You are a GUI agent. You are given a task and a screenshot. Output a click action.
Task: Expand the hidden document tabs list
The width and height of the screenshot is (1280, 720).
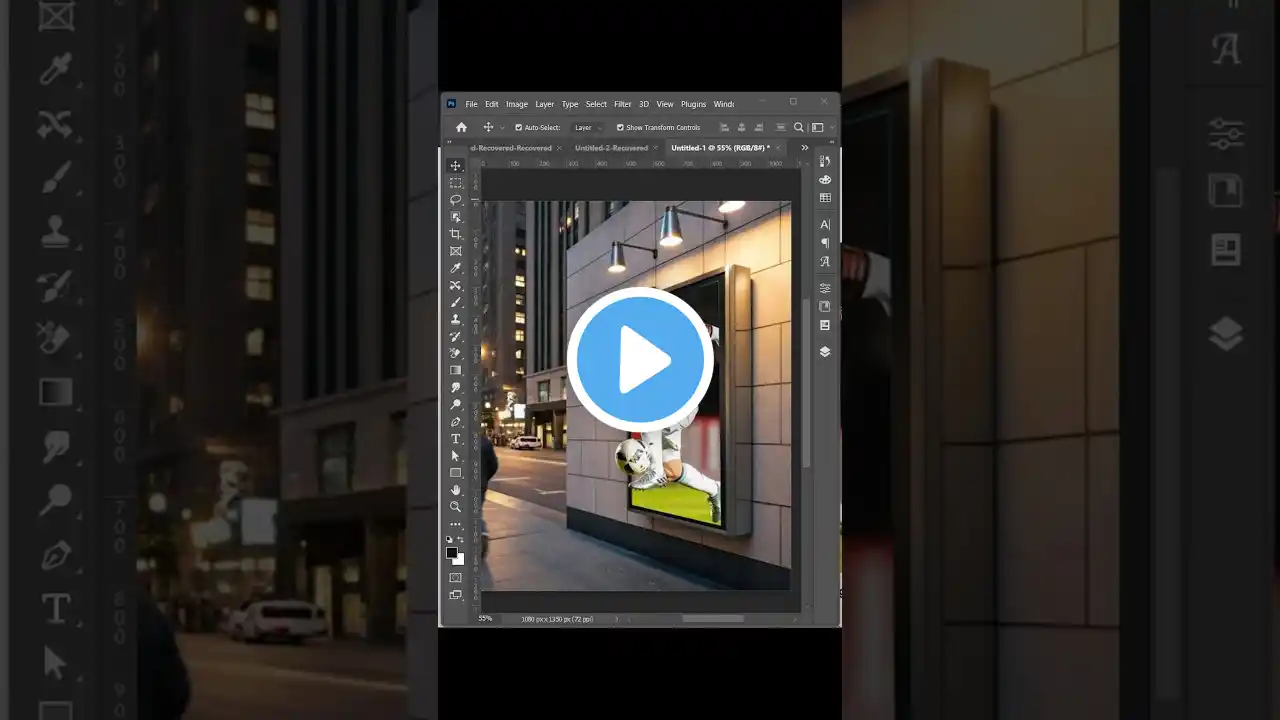coord(805,148)
